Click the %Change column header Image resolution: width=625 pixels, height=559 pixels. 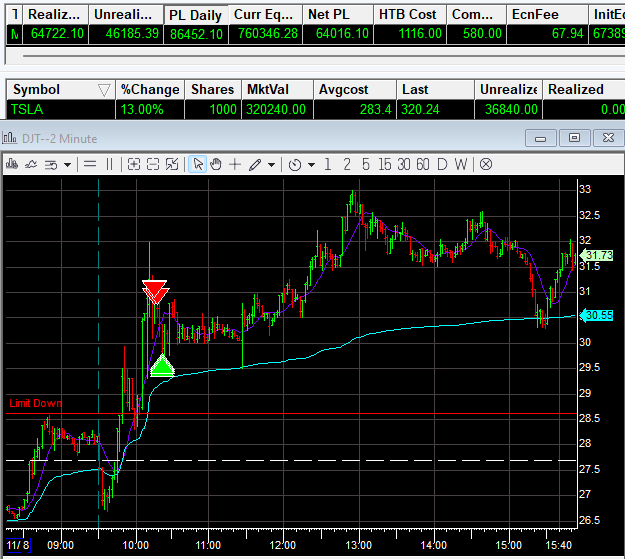pyautogui.click(x=150, y=89)
